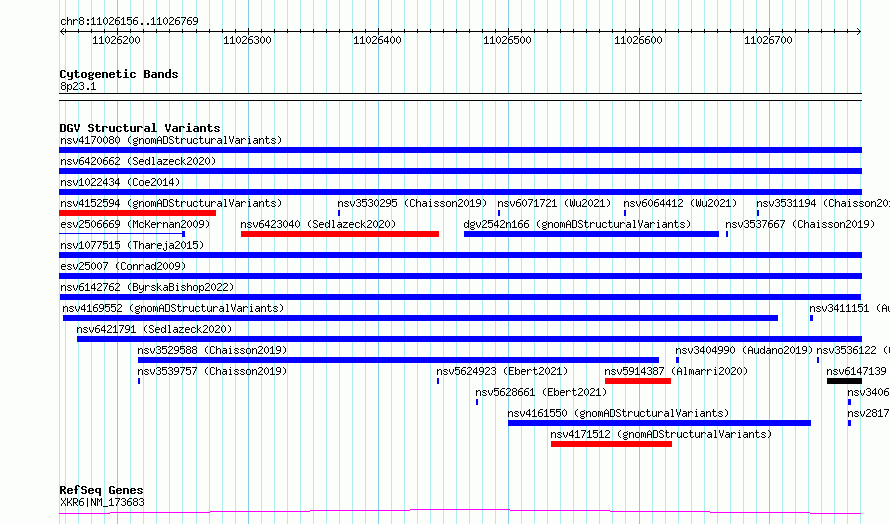The width and height of the screenshot is (890, 524).
Task: Click nsv3539757 Chaisson2019 label
Action: tap(212, 371)
